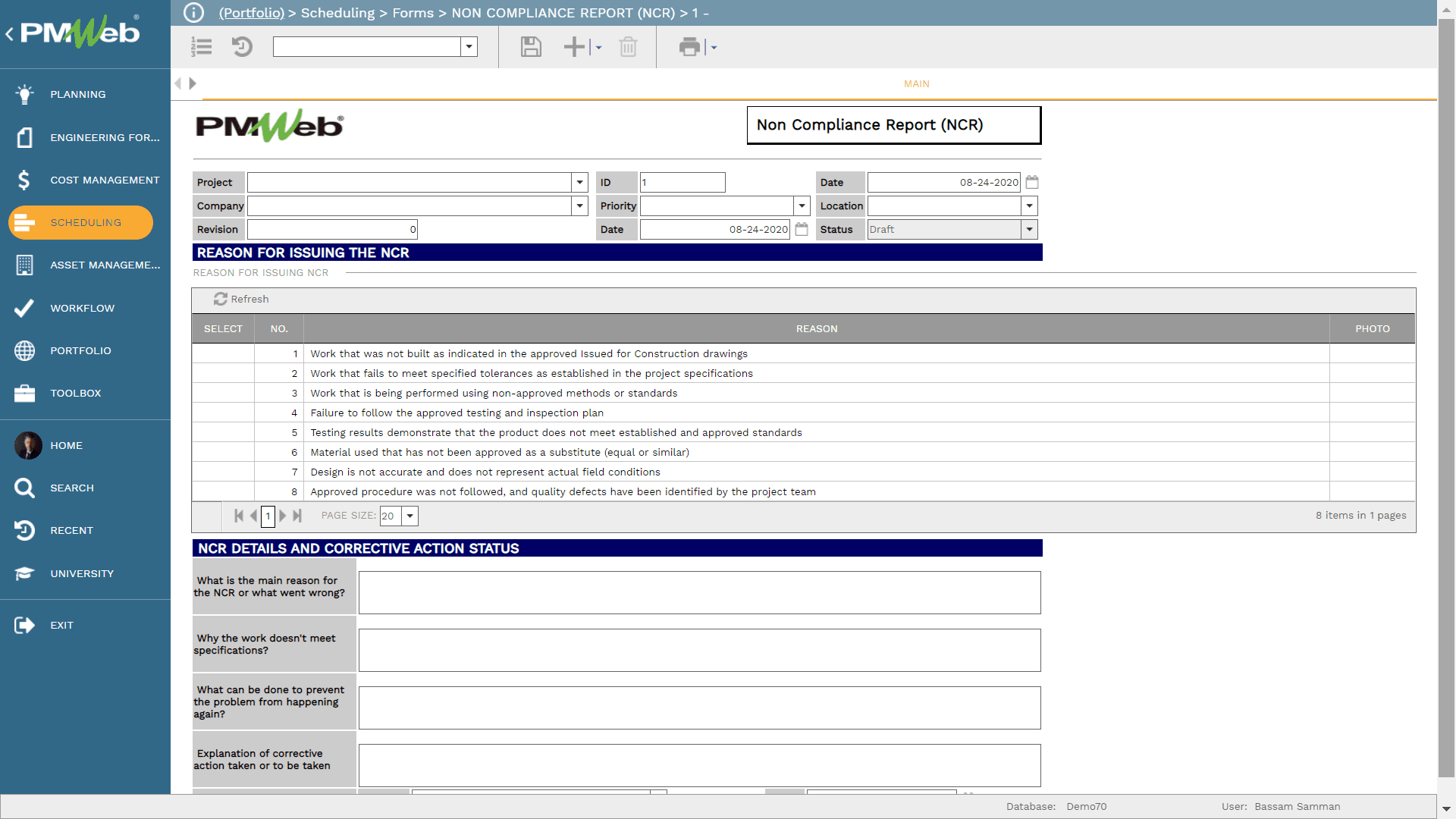This screenshot has width=1456, height=819.
Task: Click the Delete trash can icon
Action: pos(628,47)
